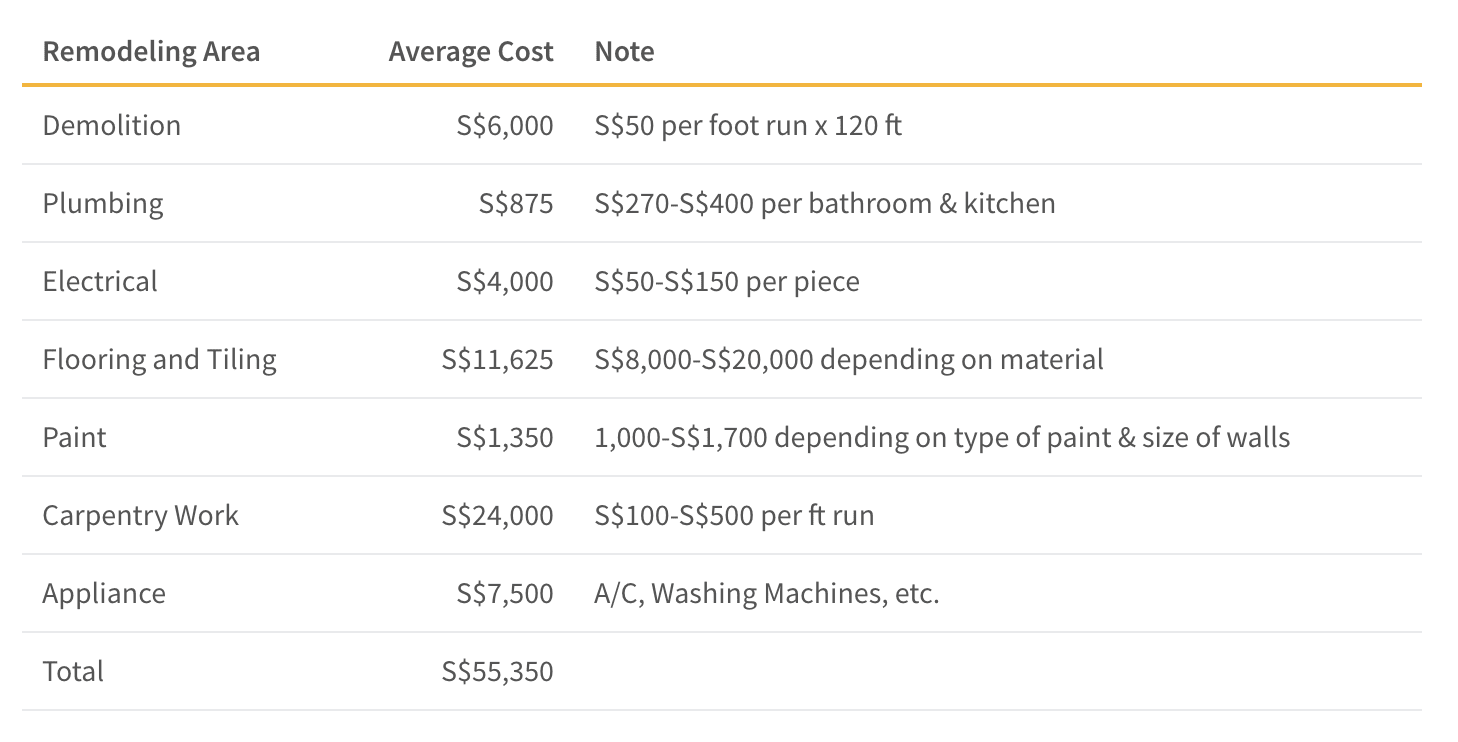Select the Carpentry Work row label

pos(141,515)
